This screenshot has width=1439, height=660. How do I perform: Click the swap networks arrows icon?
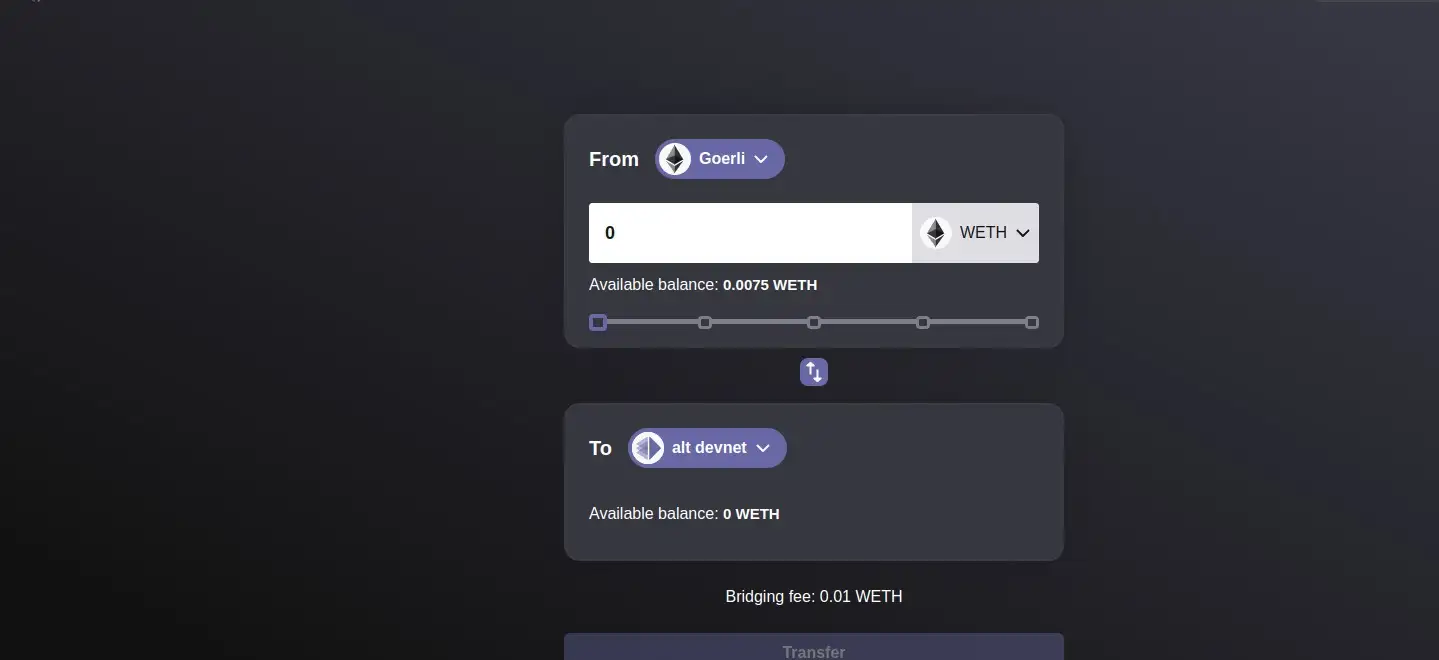[x=814, y=372]
